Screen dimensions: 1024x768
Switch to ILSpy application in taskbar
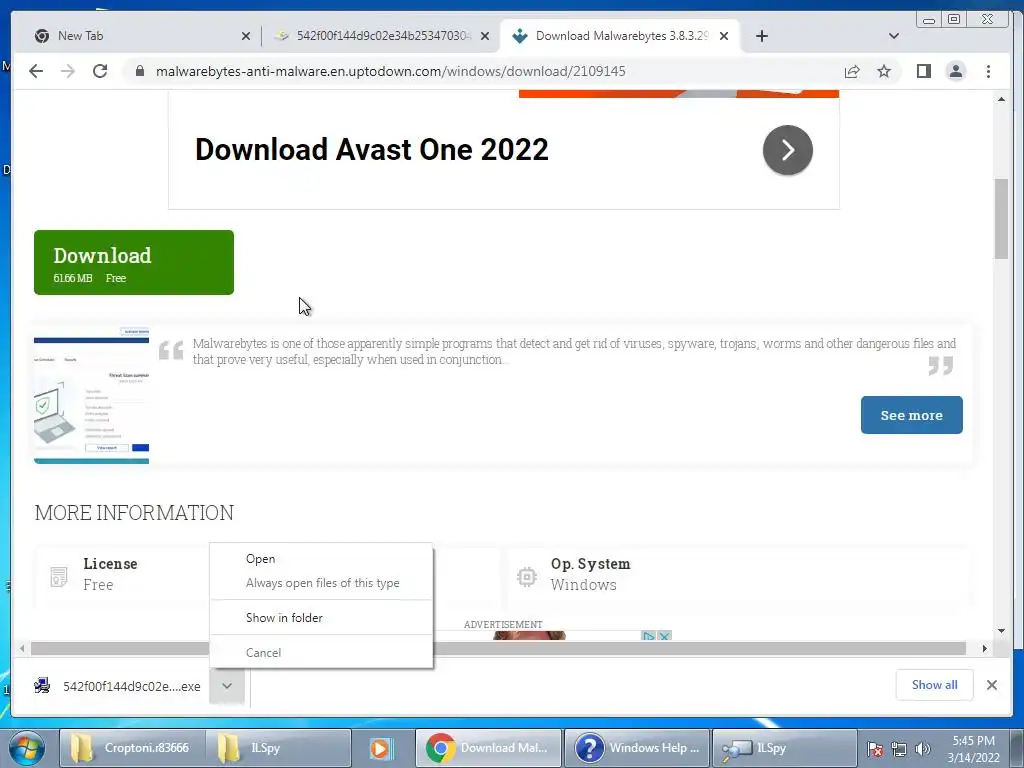click(784, 748)
